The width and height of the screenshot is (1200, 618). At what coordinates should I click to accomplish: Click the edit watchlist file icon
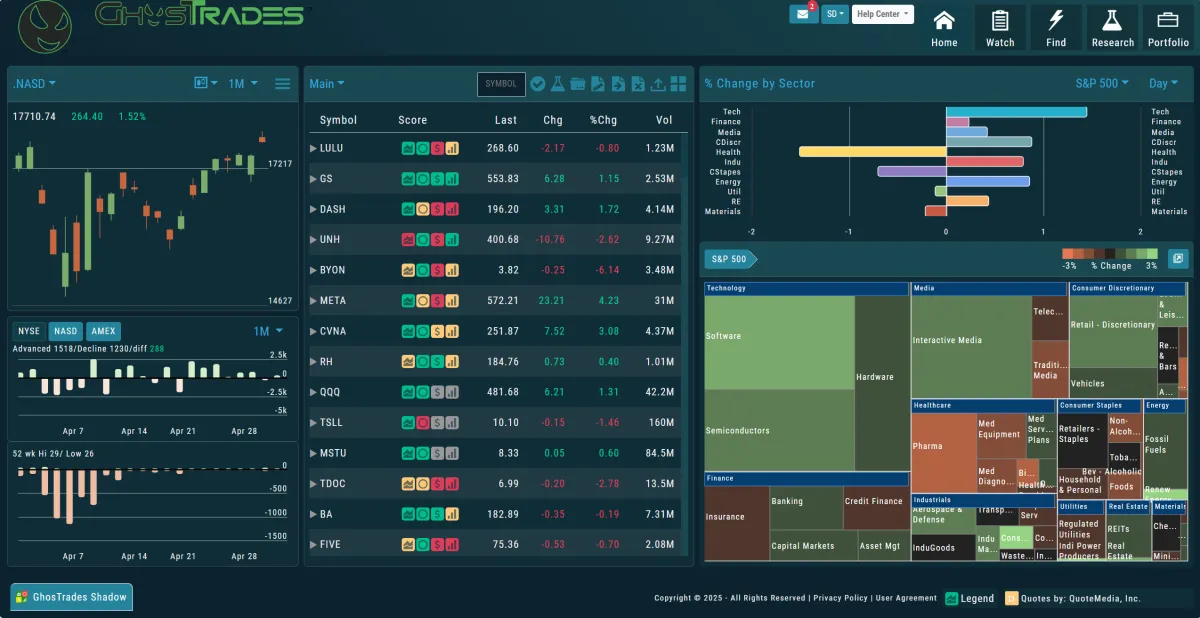(598, 84)
